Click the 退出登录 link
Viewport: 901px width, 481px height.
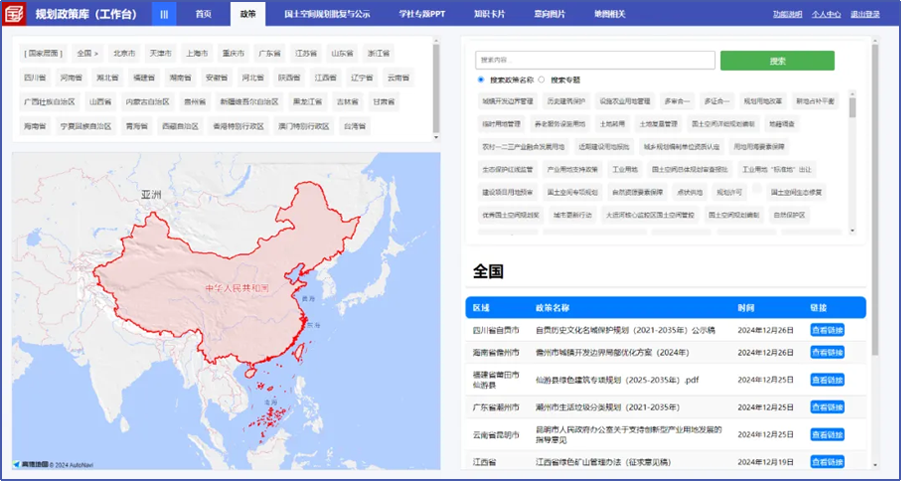point(865,14)
